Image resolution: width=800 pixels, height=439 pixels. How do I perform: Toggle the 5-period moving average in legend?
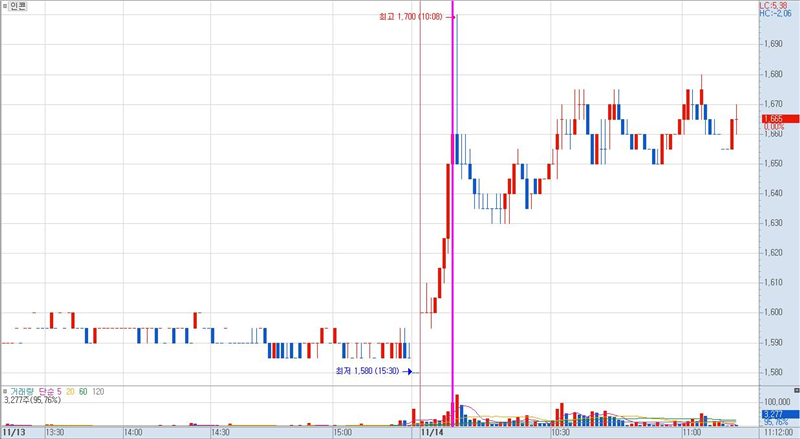click(59, 390)
